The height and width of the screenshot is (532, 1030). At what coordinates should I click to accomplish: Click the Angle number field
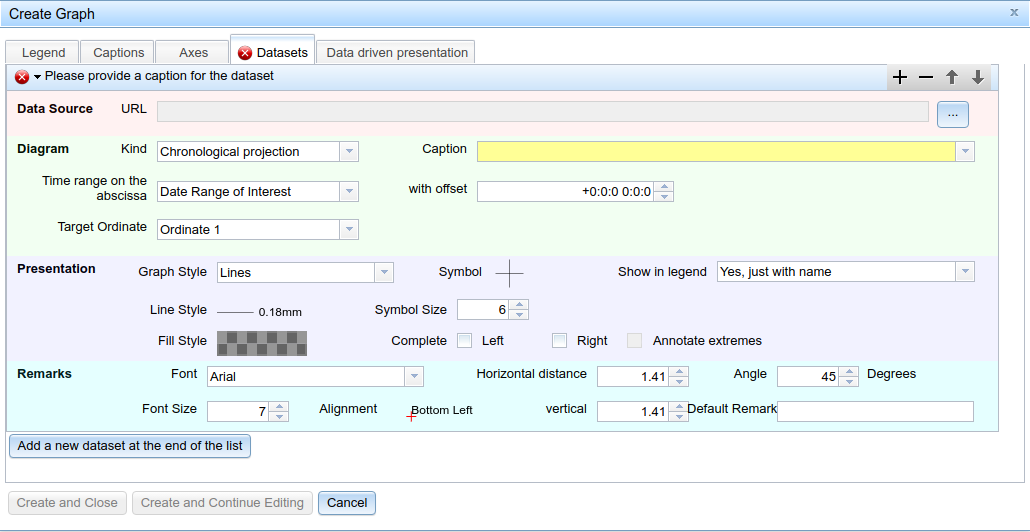[809, 376]
